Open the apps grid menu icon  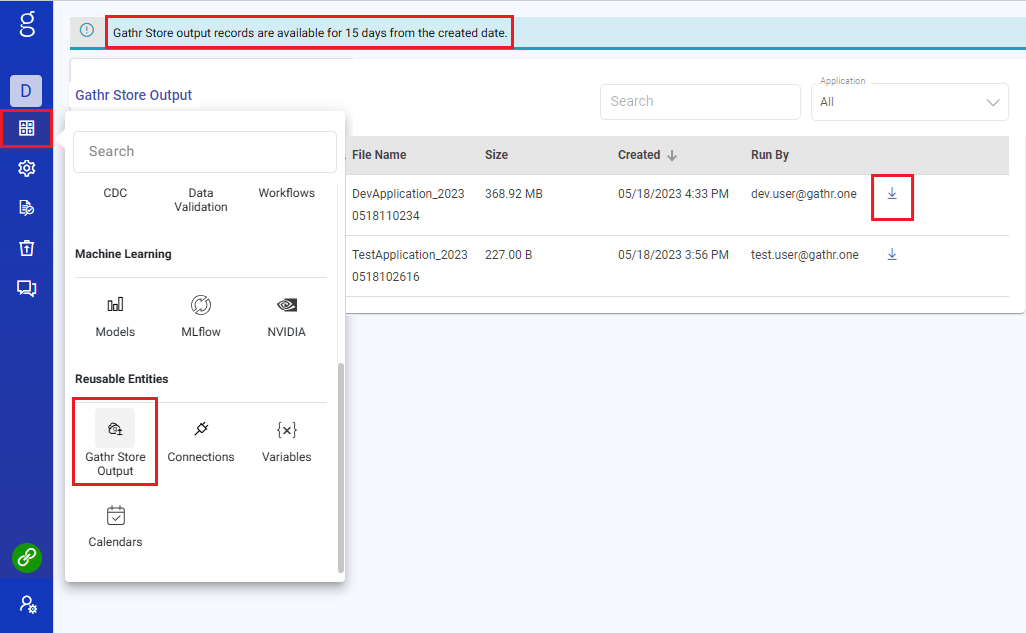coord(27,128)
